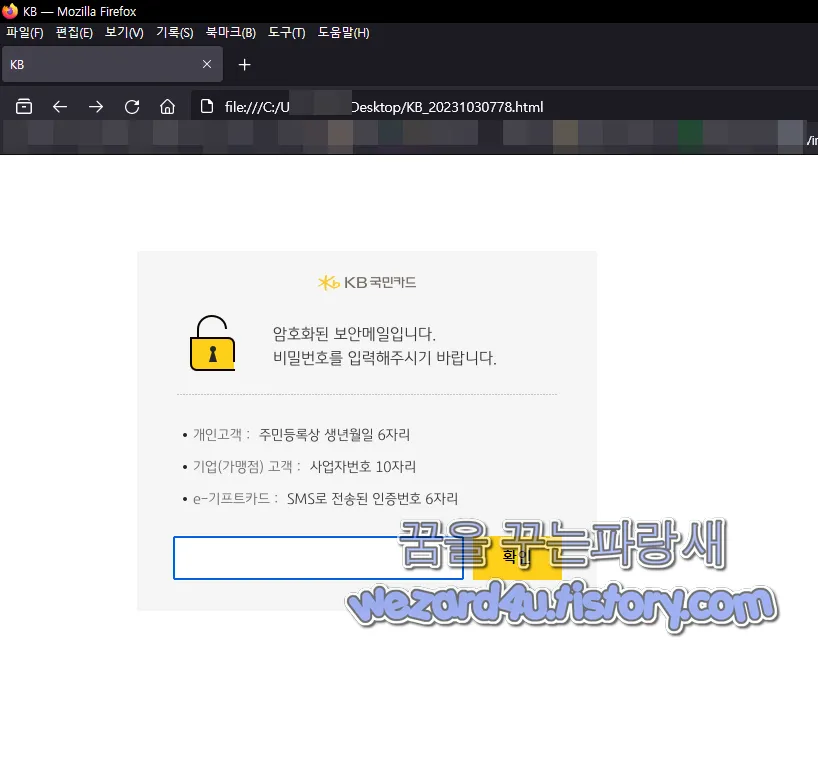Click the Firefox icon in the title bar
818x779 pixels.
click(x=10, y=11)
